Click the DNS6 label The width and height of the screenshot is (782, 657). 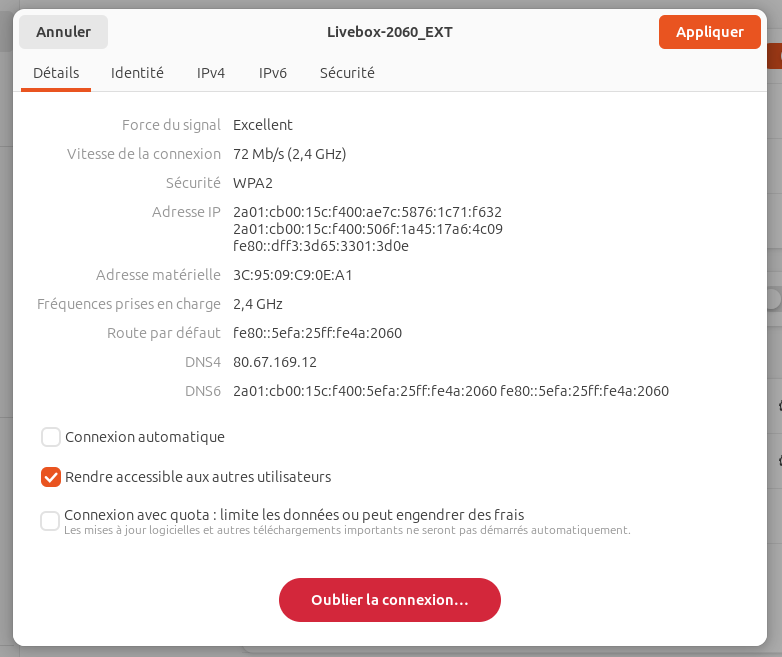tap(202, 391)
